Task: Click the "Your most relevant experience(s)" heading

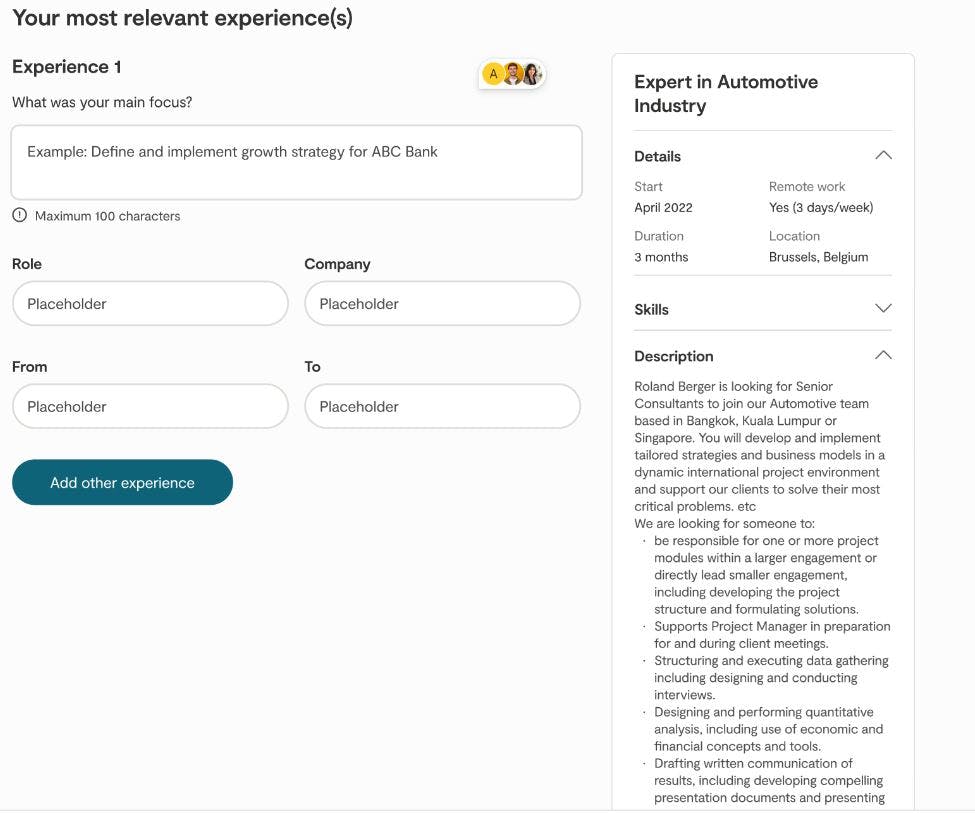Action: [182, 18]
